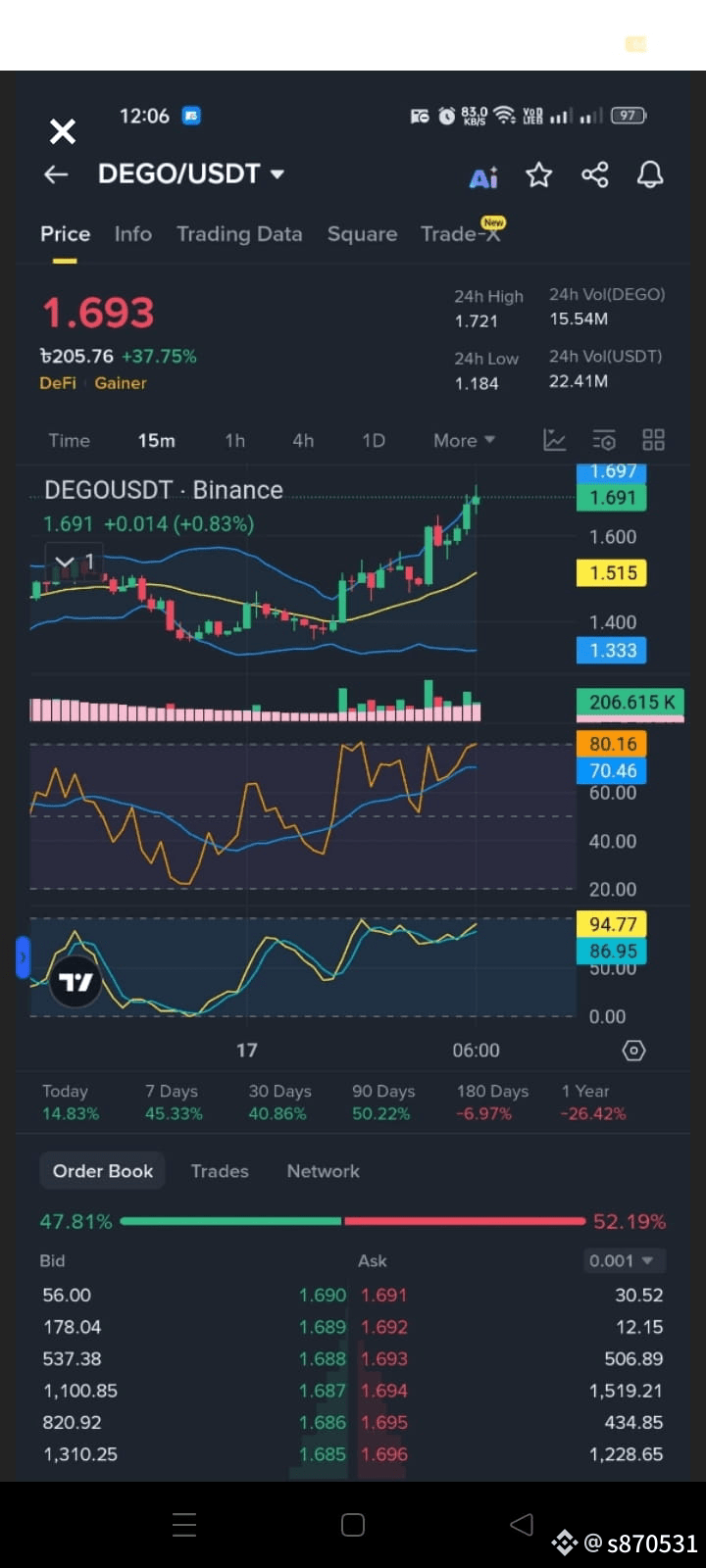
Task: Open chart settings hexagon icon
Action: tap(634, 1051)
